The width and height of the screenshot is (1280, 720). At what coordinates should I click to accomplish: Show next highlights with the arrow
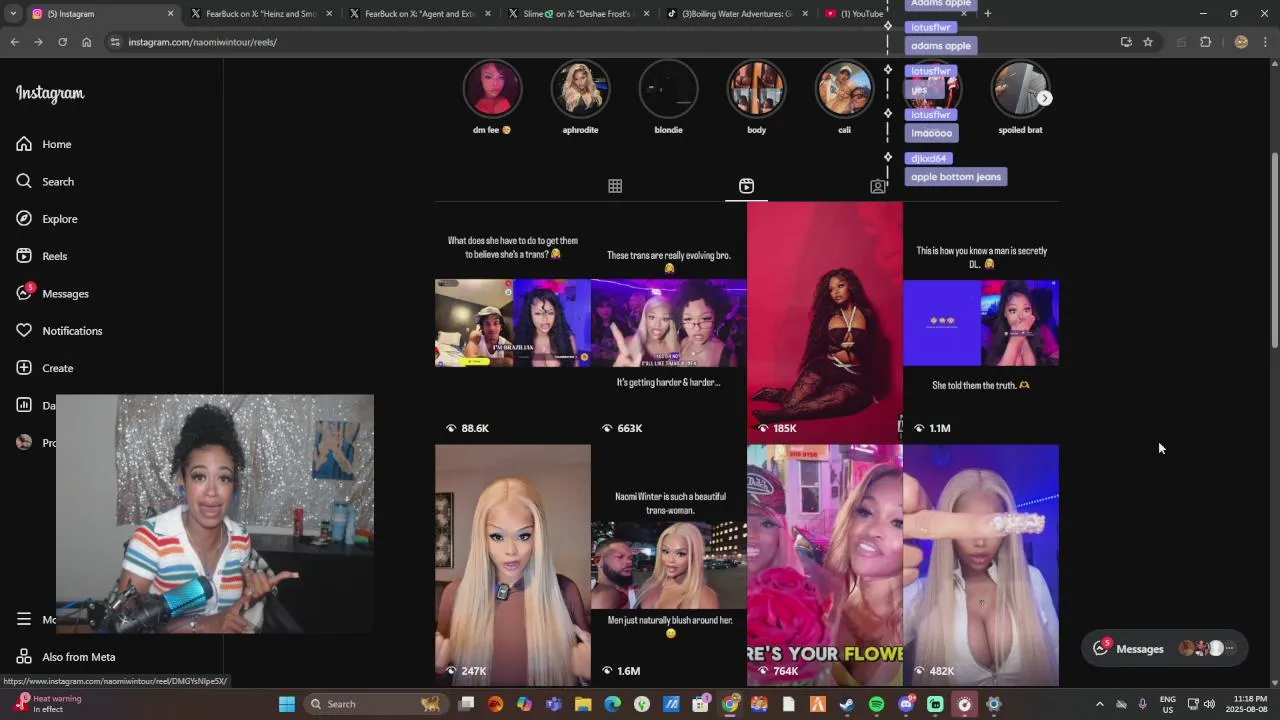1044,98
